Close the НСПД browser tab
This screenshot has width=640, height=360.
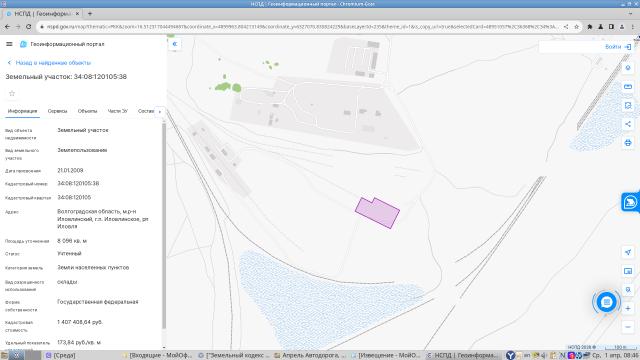click(x=77, y=13)
